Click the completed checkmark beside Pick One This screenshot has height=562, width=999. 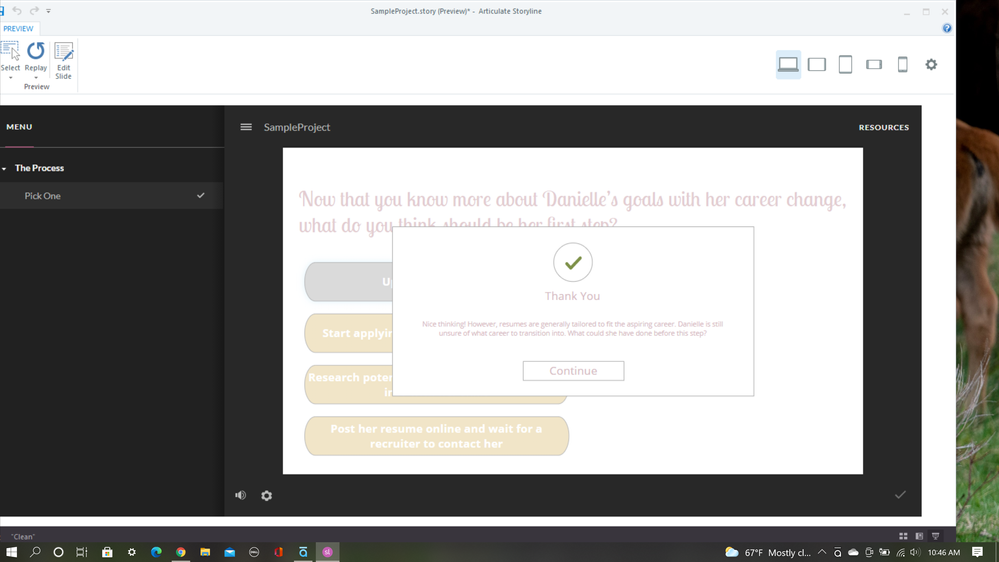click(x=201, y=196)
